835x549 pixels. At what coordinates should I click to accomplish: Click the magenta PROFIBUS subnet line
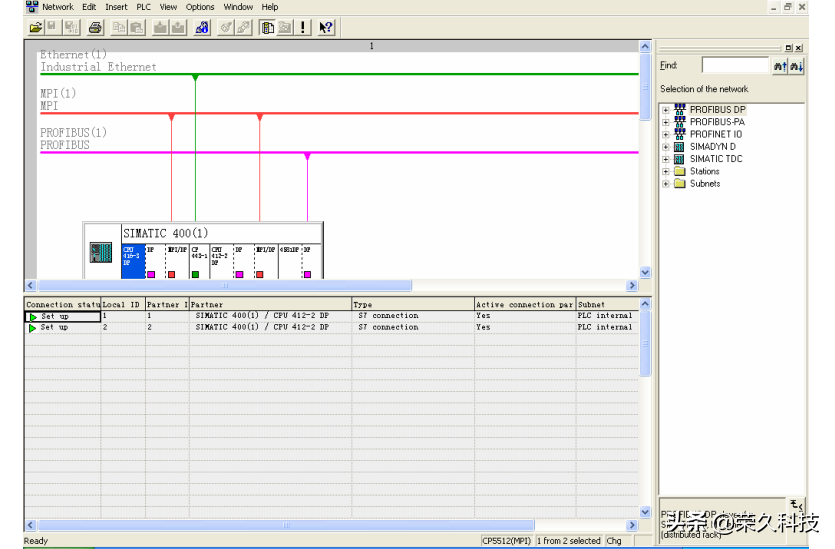coord(450,153)
